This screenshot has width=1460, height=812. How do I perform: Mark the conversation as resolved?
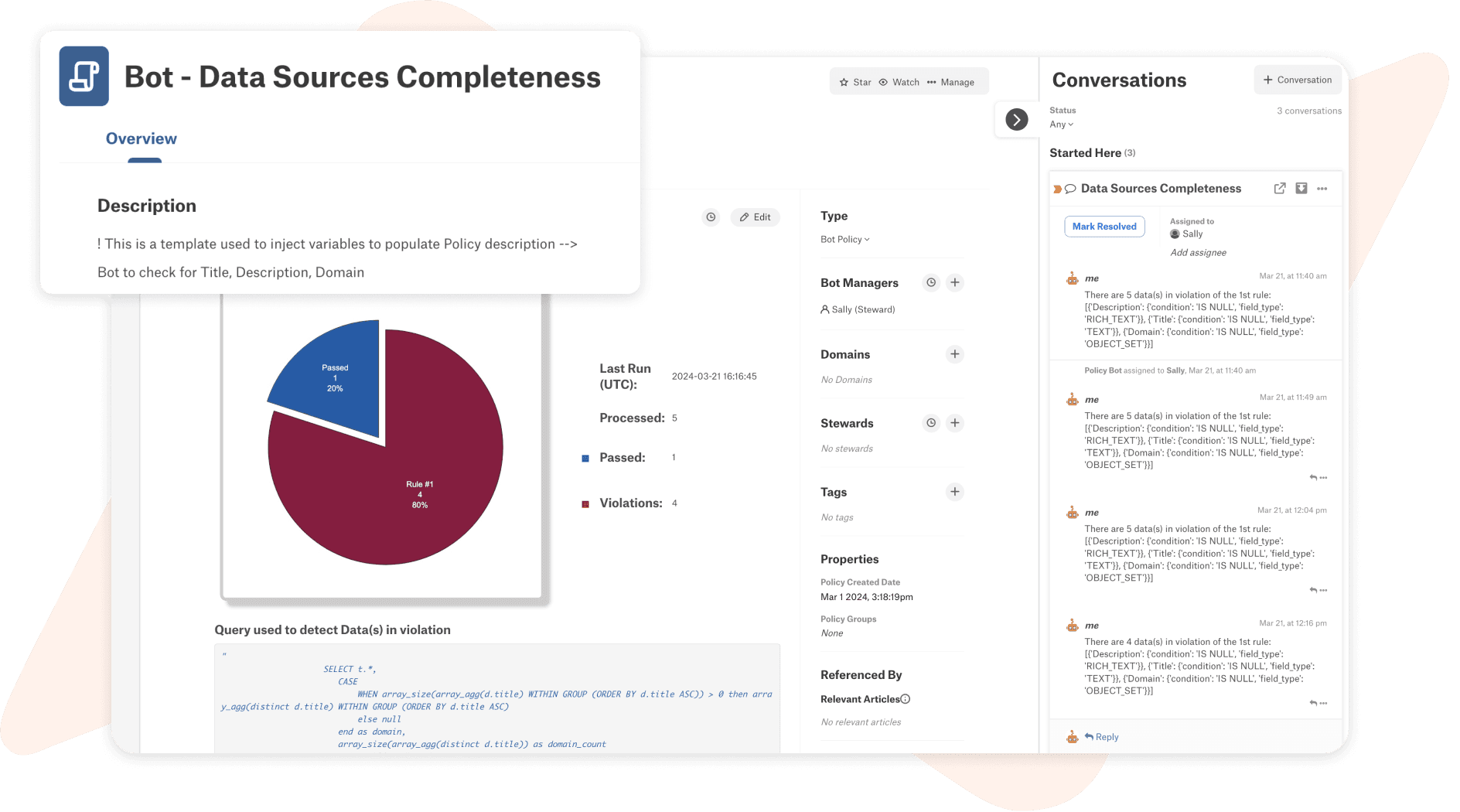[1104, 226]
